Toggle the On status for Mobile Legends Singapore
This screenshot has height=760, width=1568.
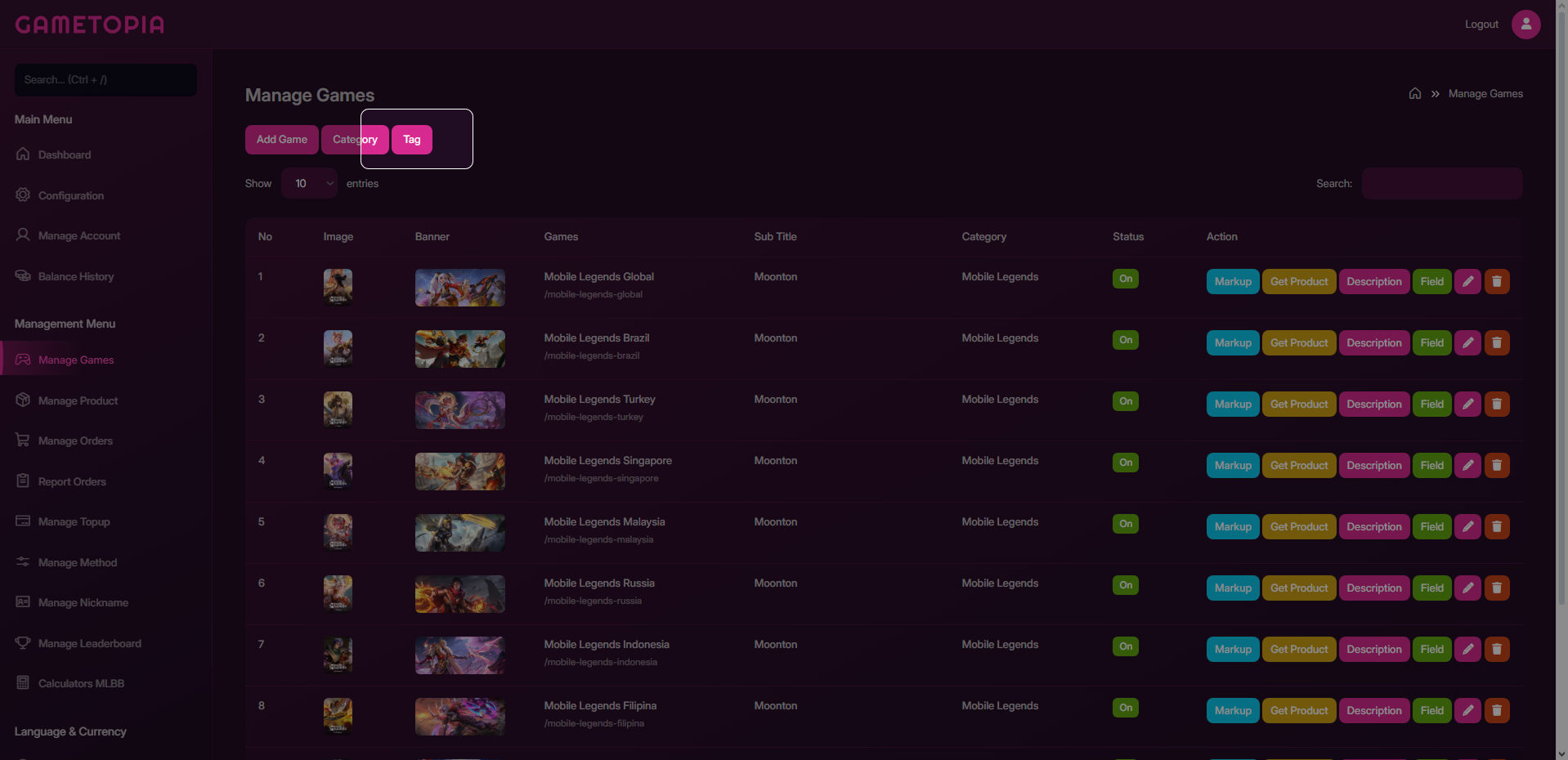(x=1126, y=463)
